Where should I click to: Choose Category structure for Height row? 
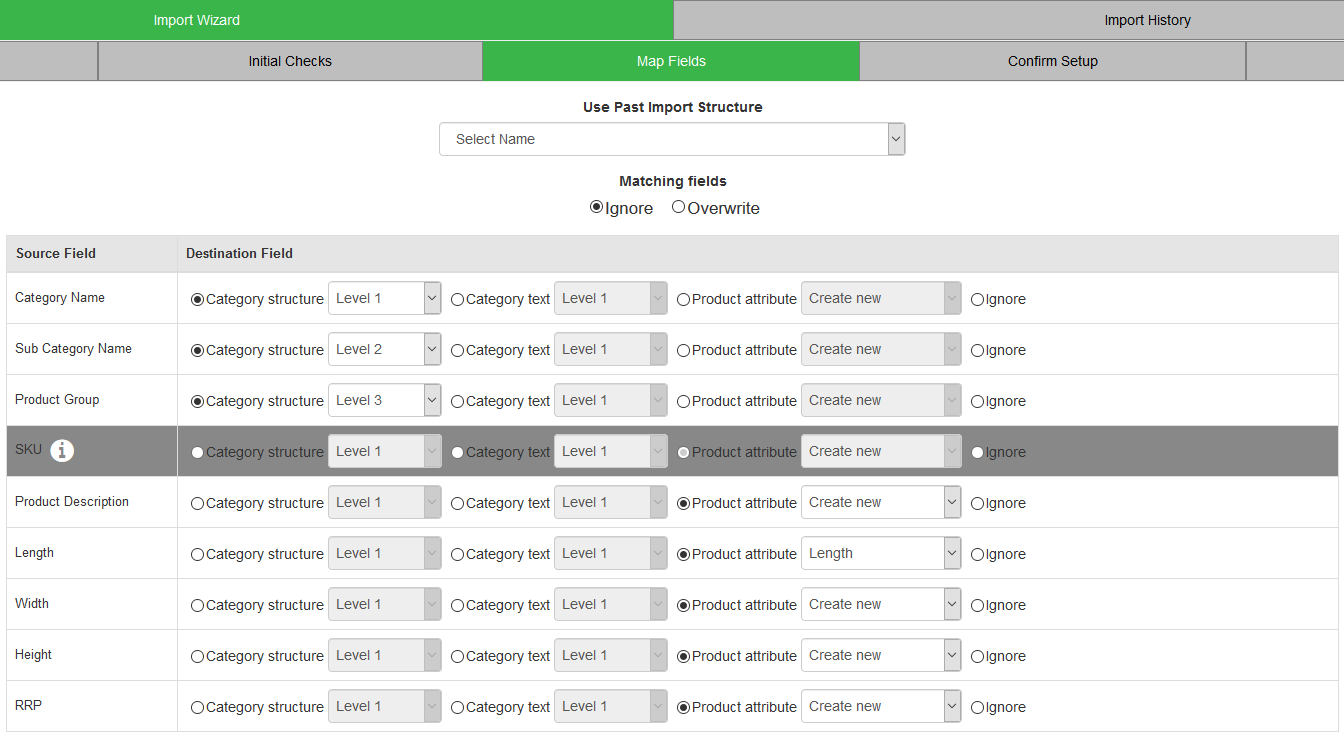(x=198, y=656)
